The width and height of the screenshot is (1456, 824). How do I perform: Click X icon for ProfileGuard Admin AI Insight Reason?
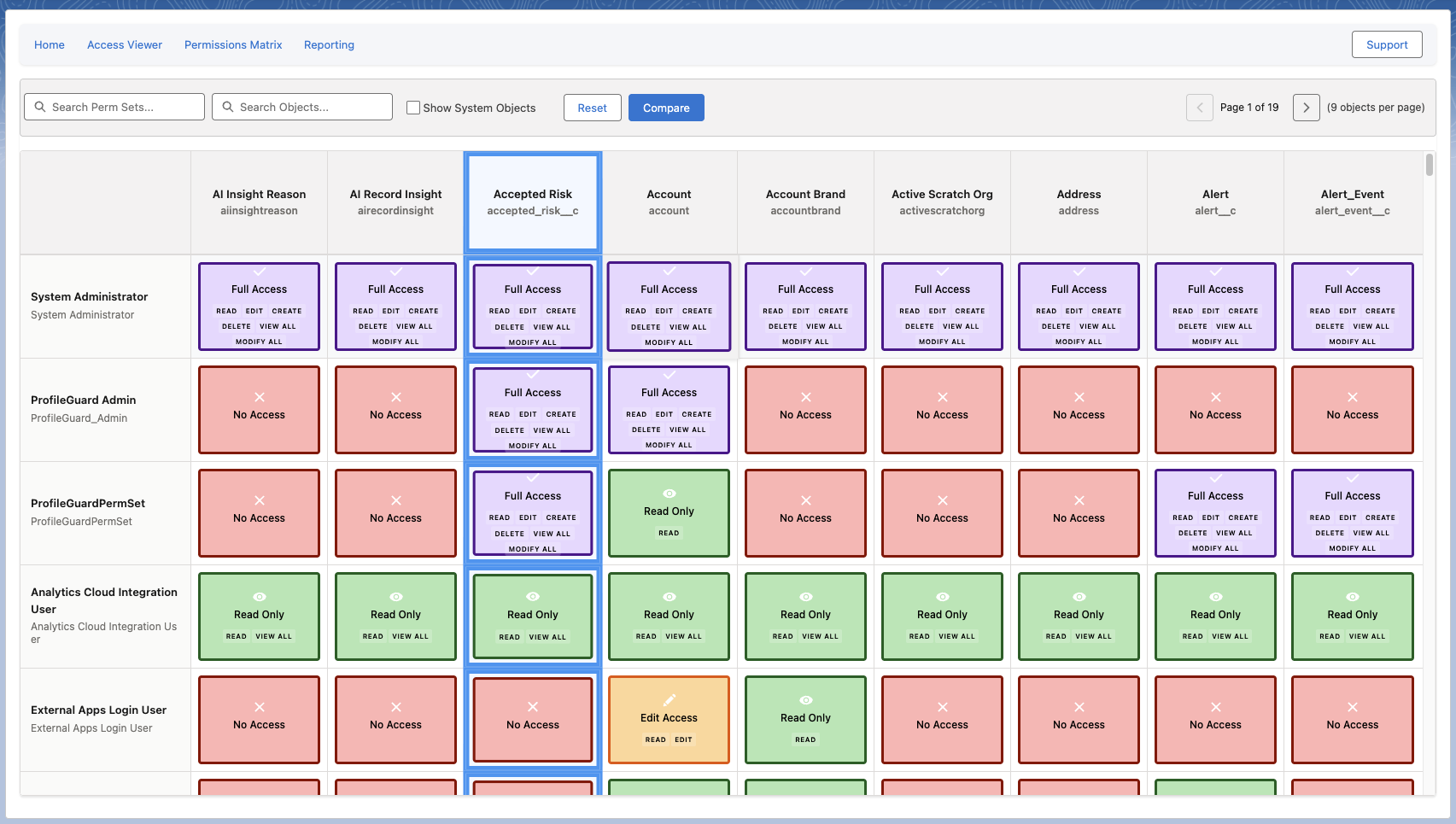[x=260, y=397]
